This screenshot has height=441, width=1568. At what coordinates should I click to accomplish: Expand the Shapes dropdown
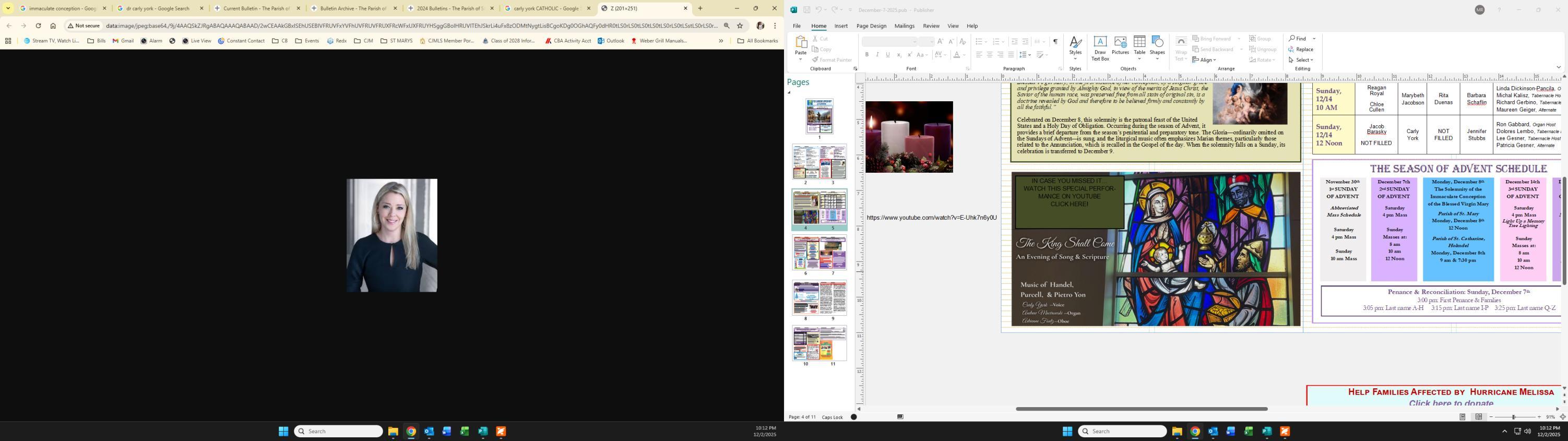pos(1157,59)
